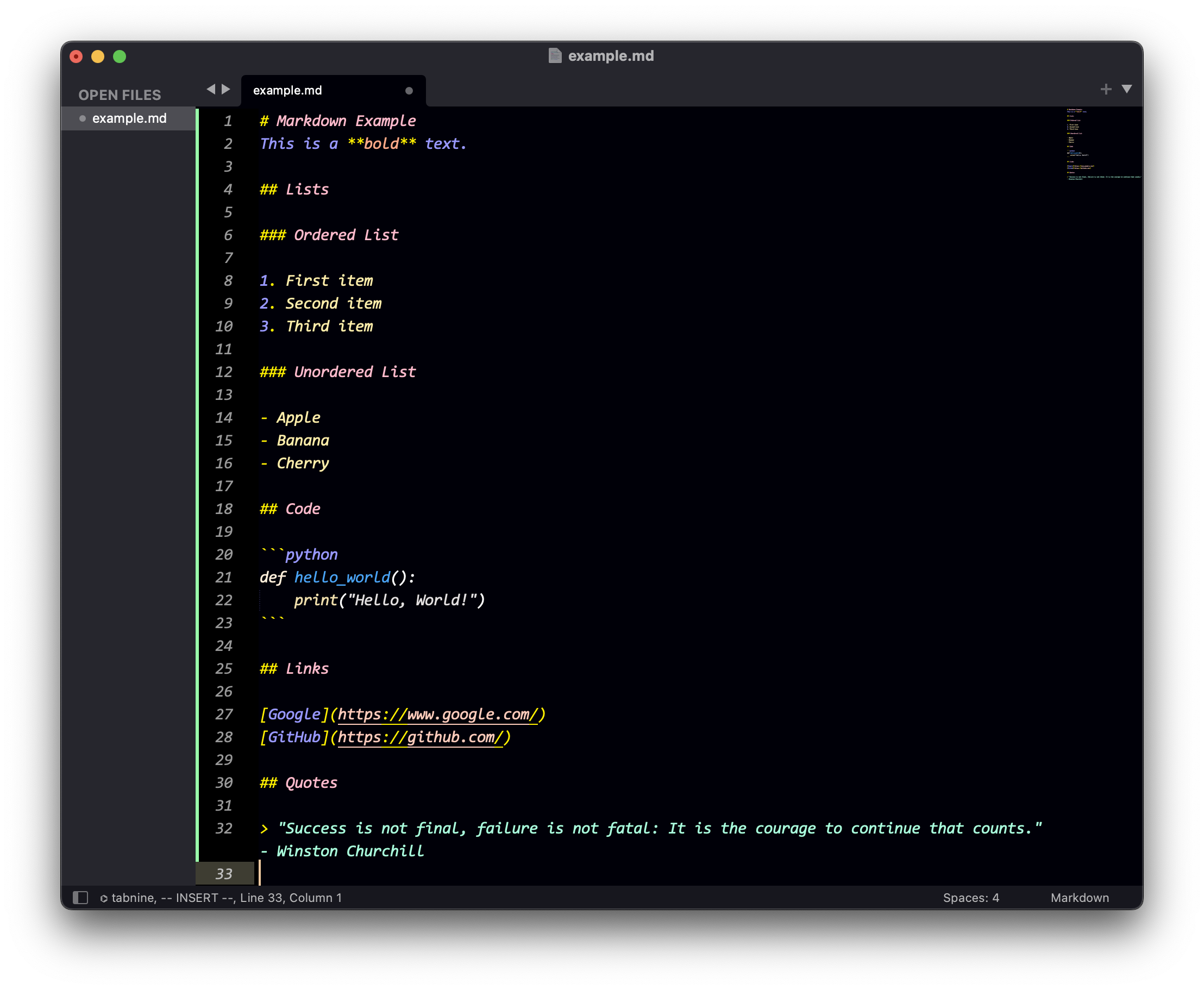The height and width of the screenshot is (990, 1204).
Task: Click the back navigation arrow icon
Action: (211, 90)
